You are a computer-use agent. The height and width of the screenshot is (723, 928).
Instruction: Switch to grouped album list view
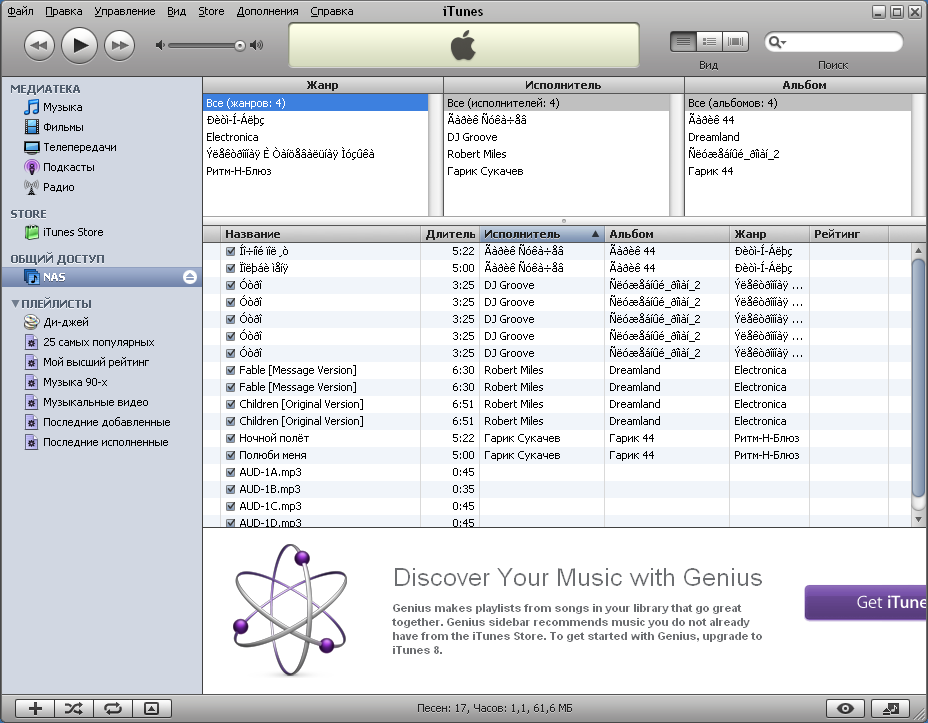[709, 41]
